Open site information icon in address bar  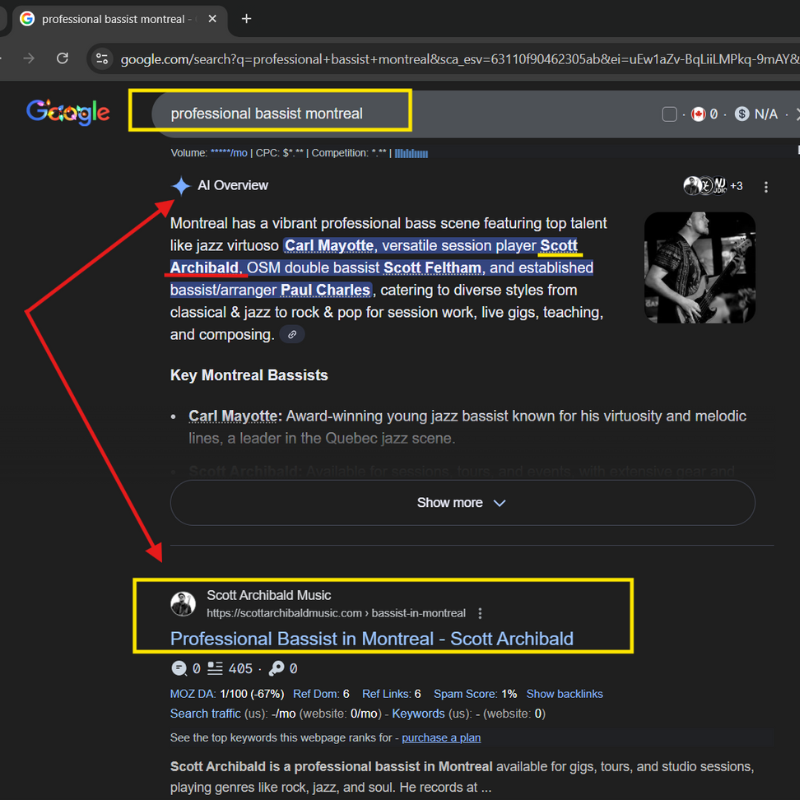[x=101, y=59]
